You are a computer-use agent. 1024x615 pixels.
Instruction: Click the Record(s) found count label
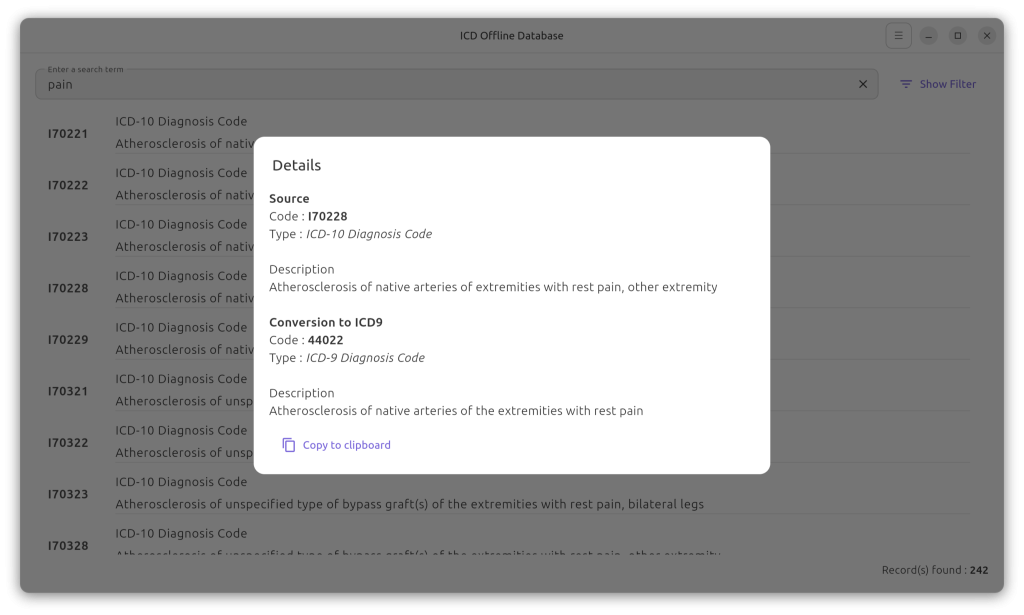coord(934,570)
